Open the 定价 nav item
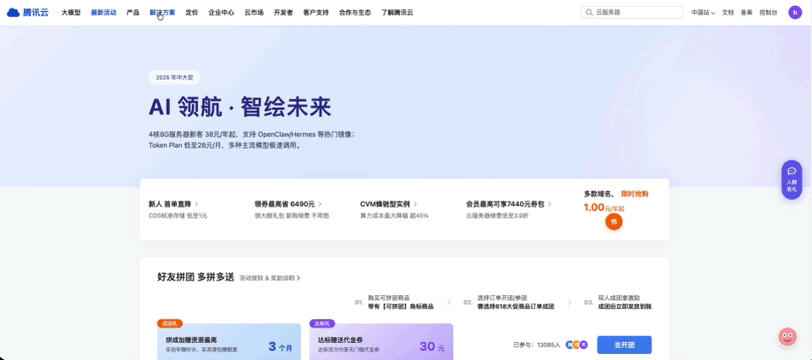812x360 pixels. pyautogui.click(x=192, y=12)
